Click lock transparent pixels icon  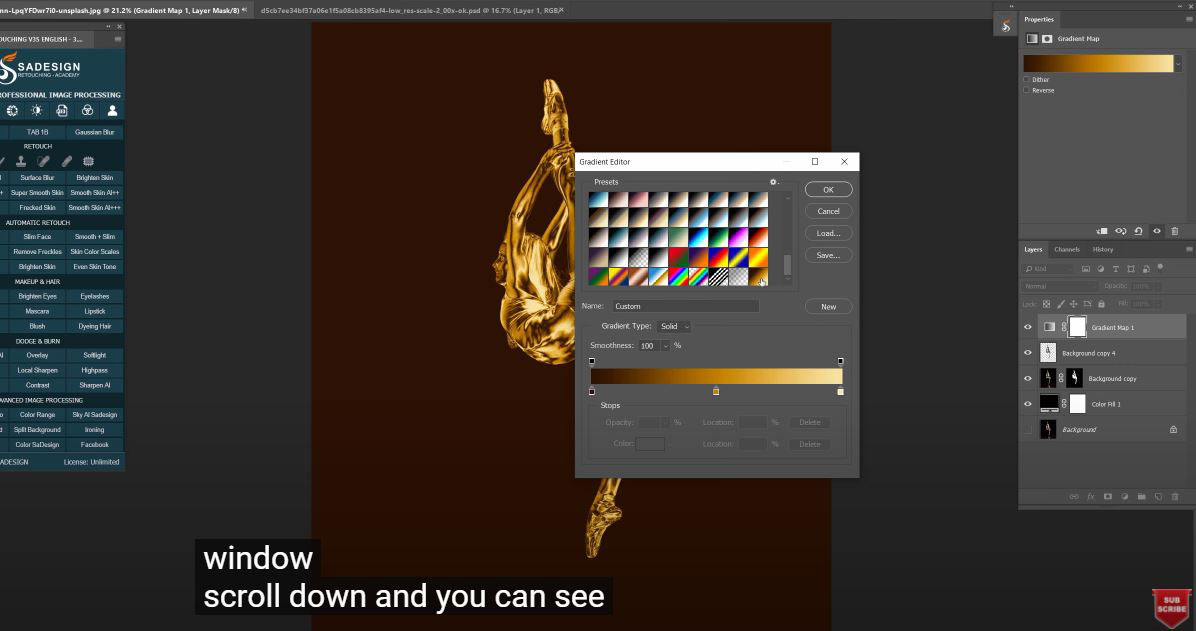click(x=1046, y=304)
